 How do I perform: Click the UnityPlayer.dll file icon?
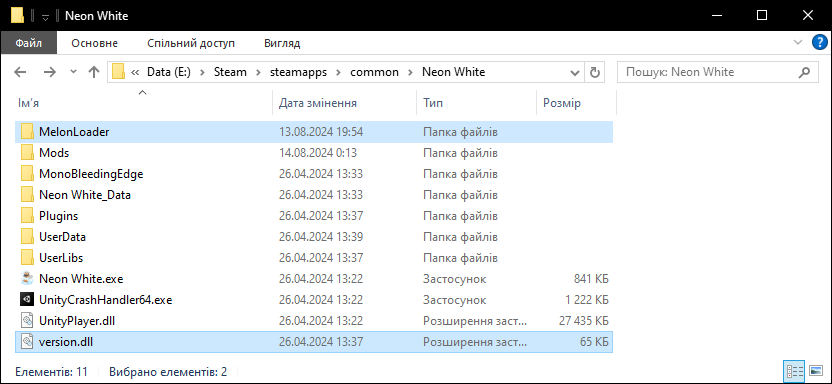pos(28,321)
